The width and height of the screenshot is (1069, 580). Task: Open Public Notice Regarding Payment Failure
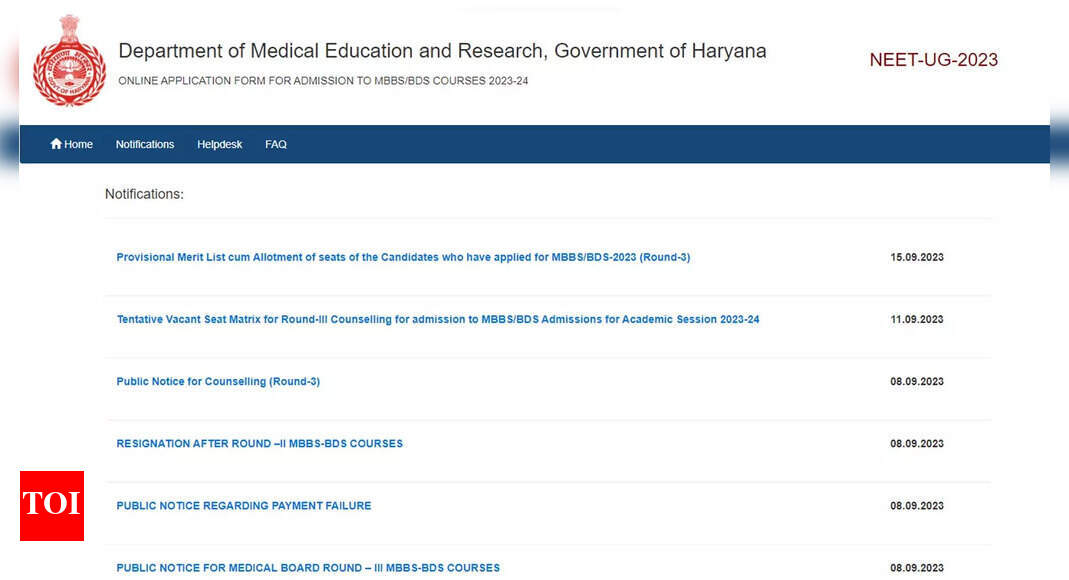click(x=244, y=506)
